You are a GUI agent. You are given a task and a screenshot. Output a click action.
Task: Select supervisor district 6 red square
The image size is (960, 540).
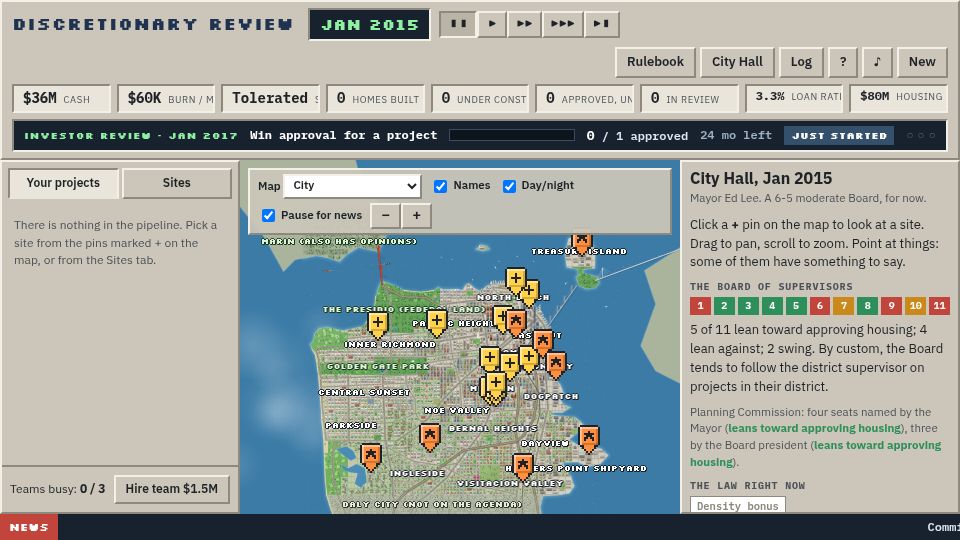point(820,306)
